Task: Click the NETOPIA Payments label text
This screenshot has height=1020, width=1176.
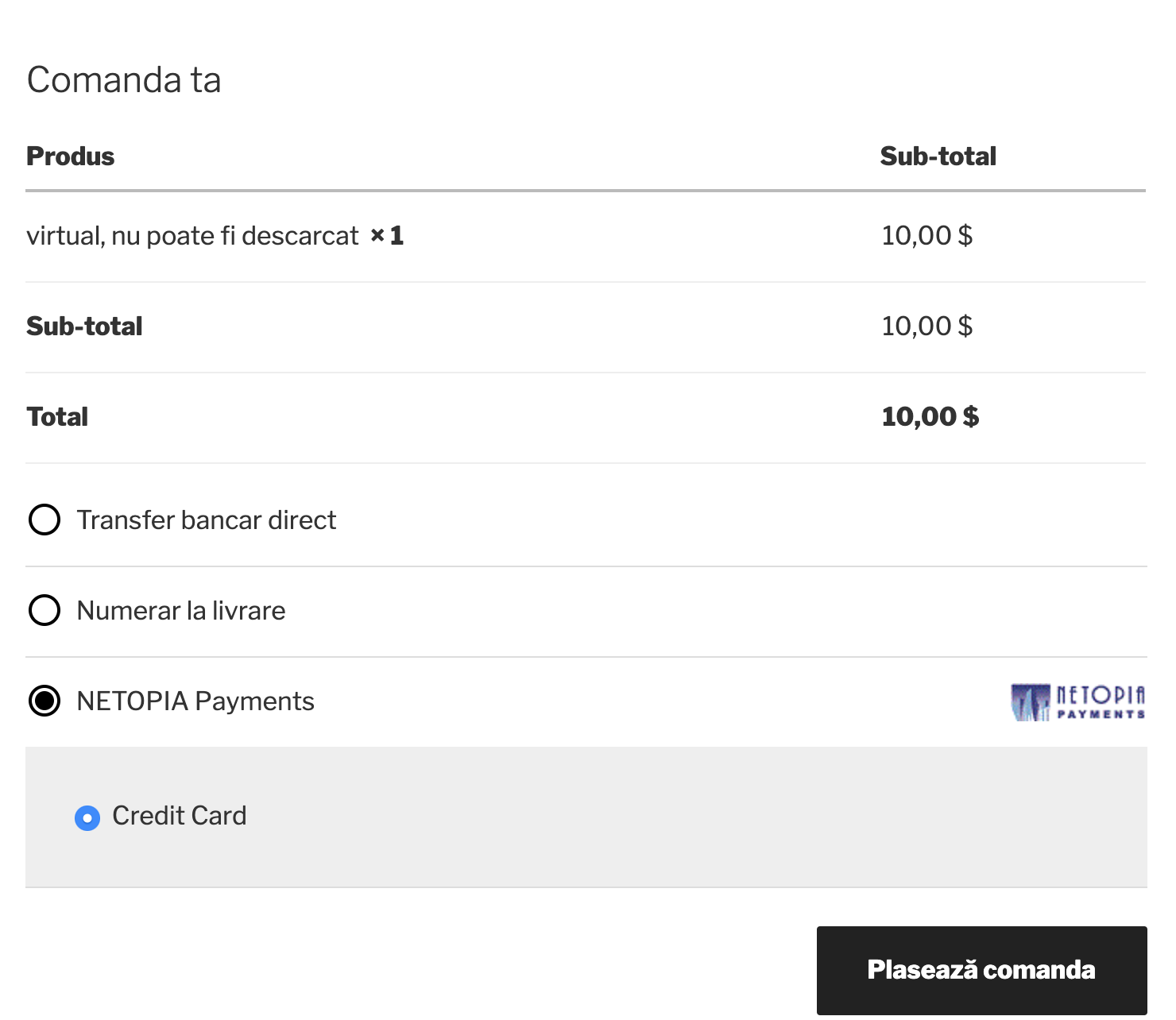Action: click(x=195, y=701)
